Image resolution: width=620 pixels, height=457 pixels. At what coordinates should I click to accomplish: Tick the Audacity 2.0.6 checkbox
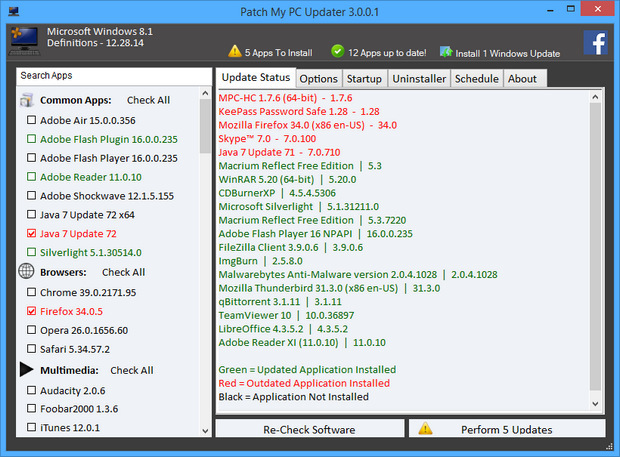[x=31, y=390]
